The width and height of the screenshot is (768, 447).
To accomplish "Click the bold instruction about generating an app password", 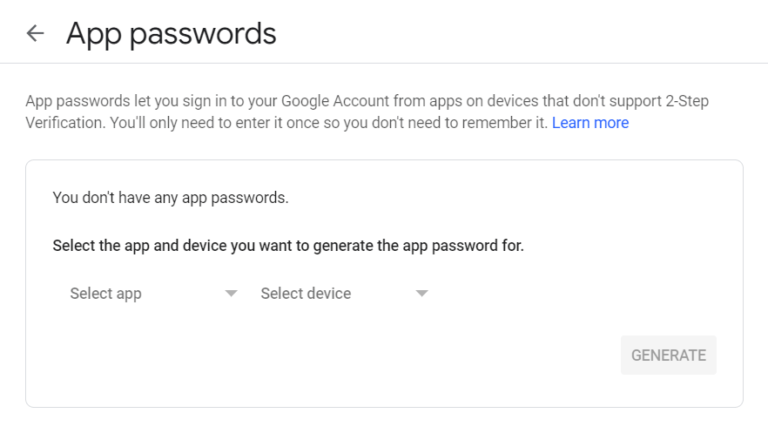I will click(288, 245).
